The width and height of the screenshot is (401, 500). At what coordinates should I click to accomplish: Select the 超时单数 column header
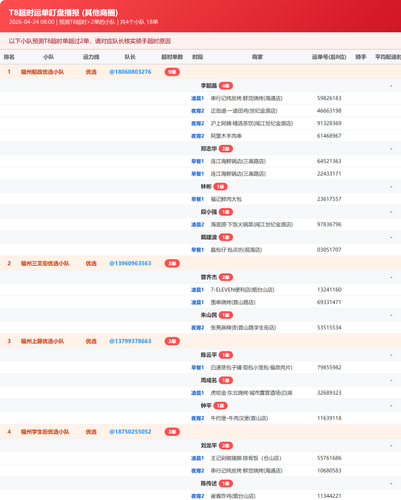pyautogui.click(x=172, y=57)
